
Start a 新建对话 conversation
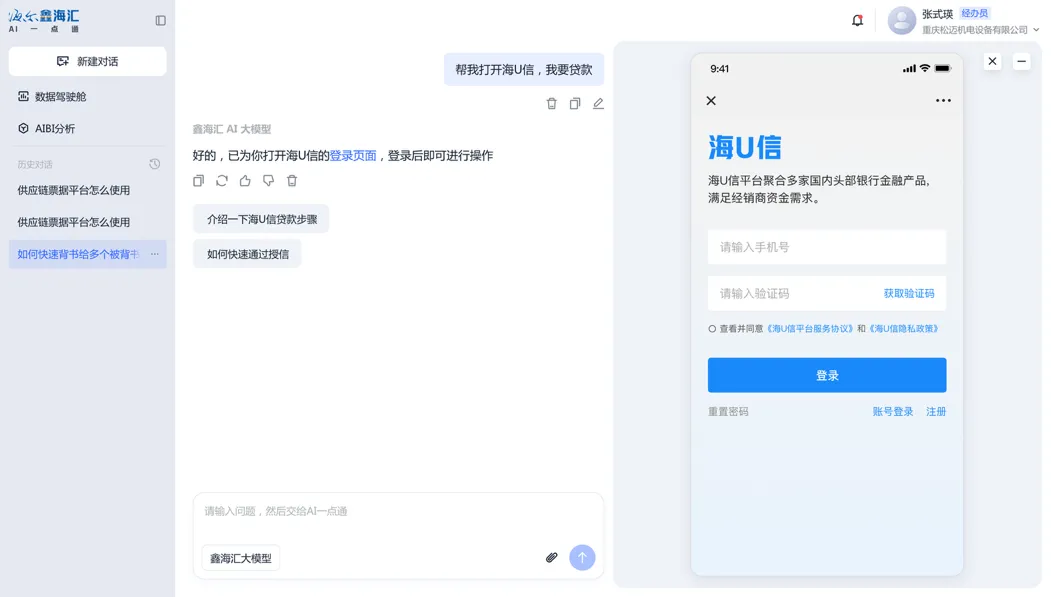pyautogui.click(x=88, y=61)
